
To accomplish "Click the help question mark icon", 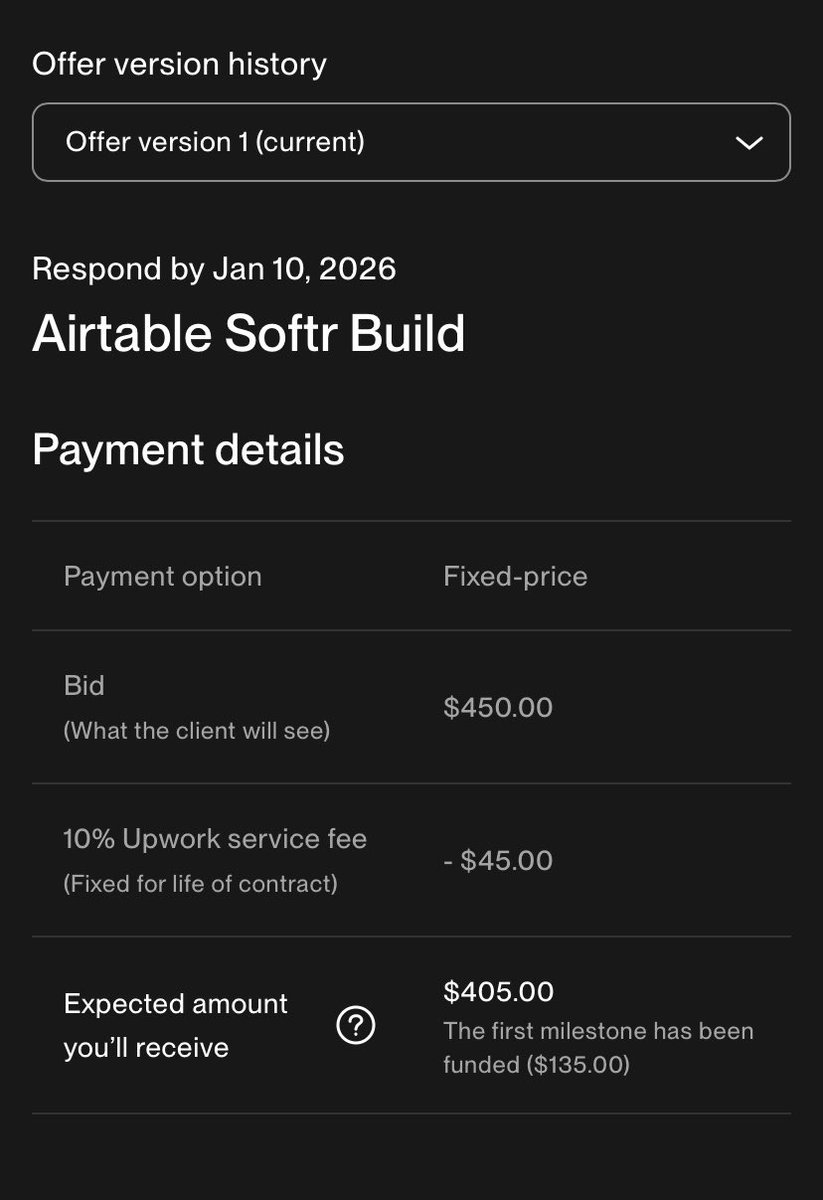I will coord(356,1025).
